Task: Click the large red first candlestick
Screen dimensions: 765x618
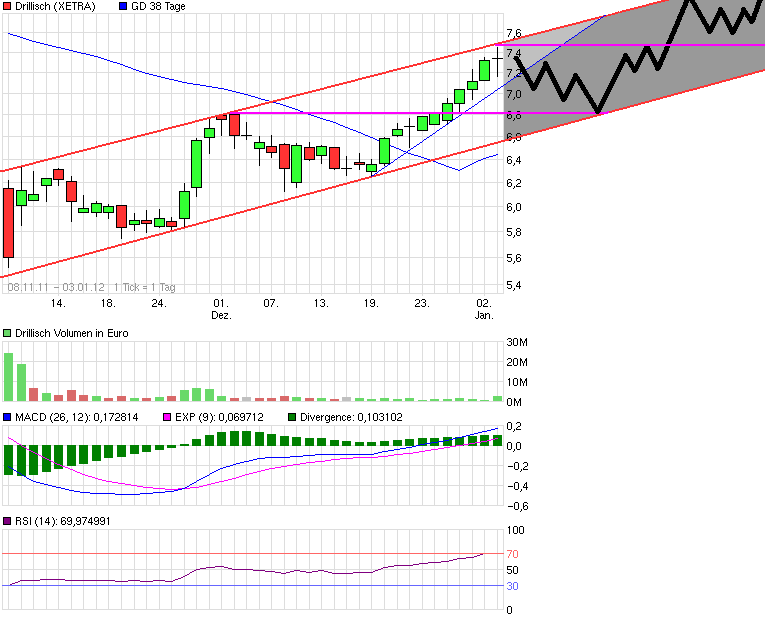Action: coord(8,223)
